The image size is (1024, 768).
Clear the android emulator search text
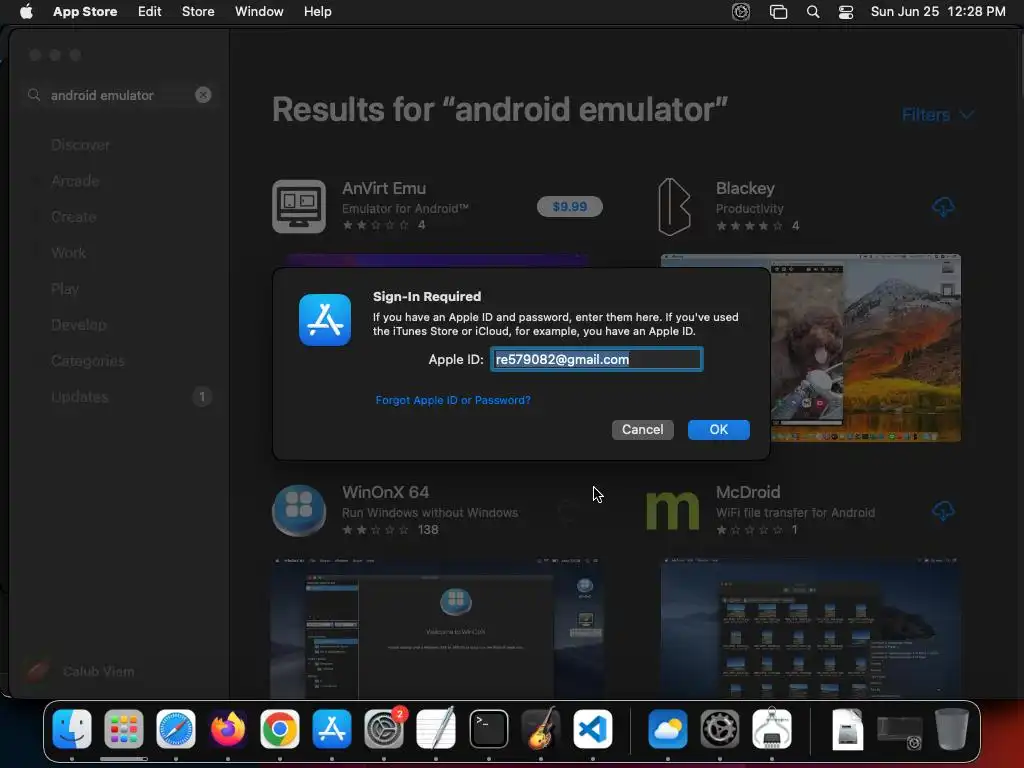tap(203, 95)
